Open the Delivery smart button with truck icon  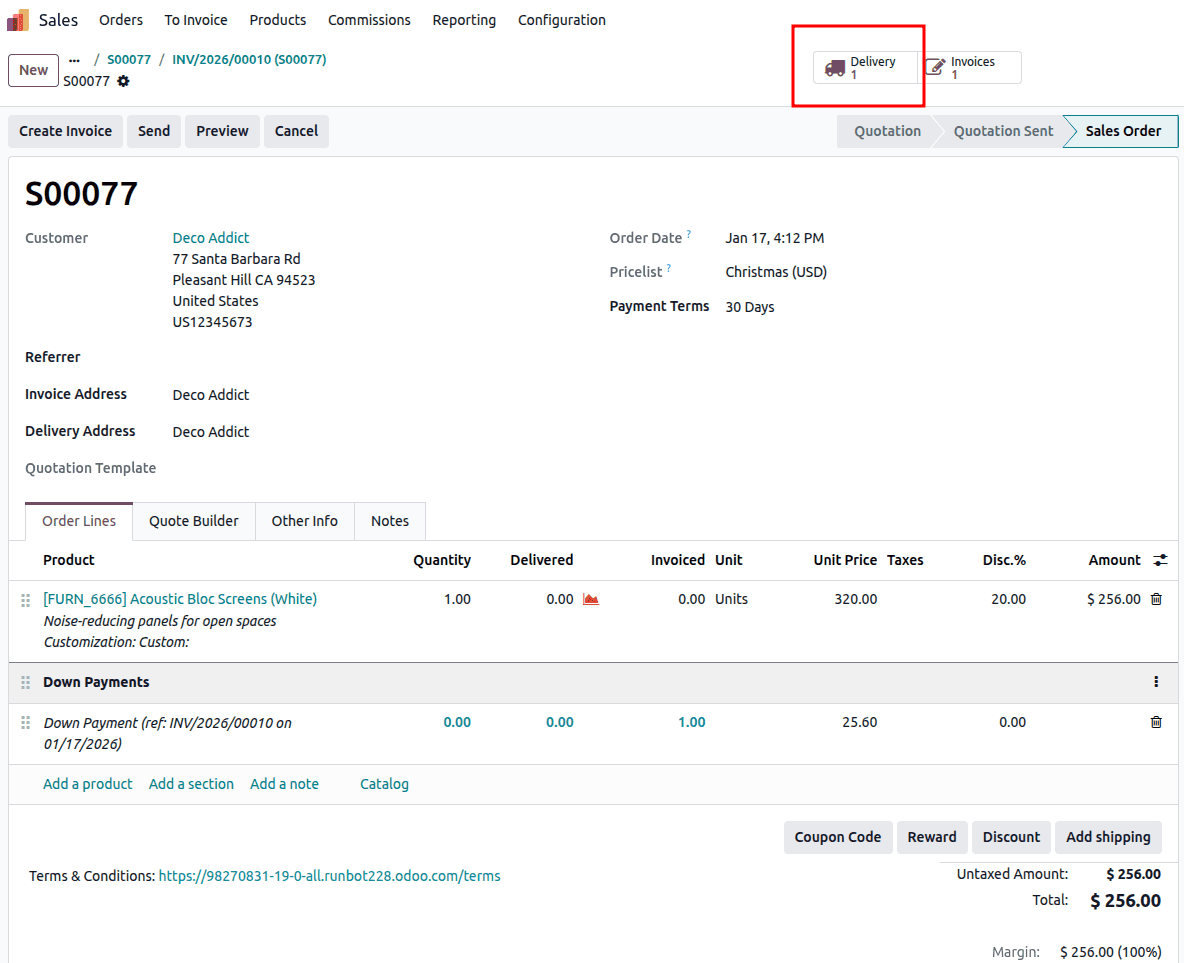(x=865, y=67)
